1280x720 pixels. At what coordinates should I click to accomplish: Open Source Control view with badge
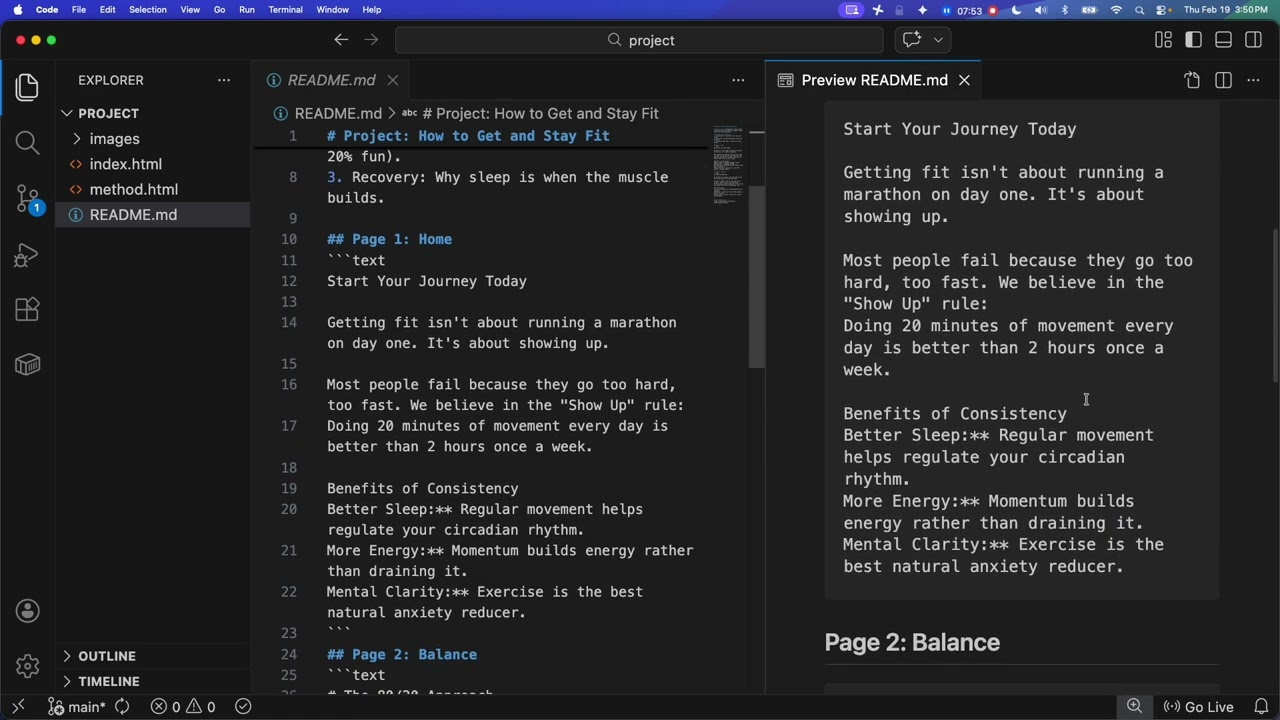click(28, 199)
